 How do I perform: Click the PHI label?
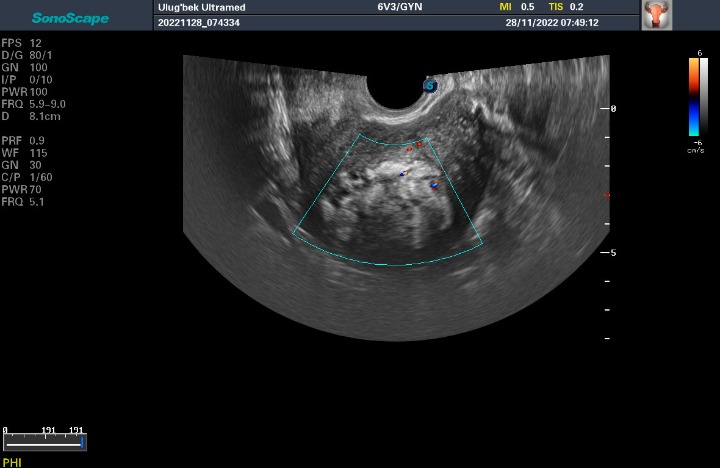click(x=12, y=462)
